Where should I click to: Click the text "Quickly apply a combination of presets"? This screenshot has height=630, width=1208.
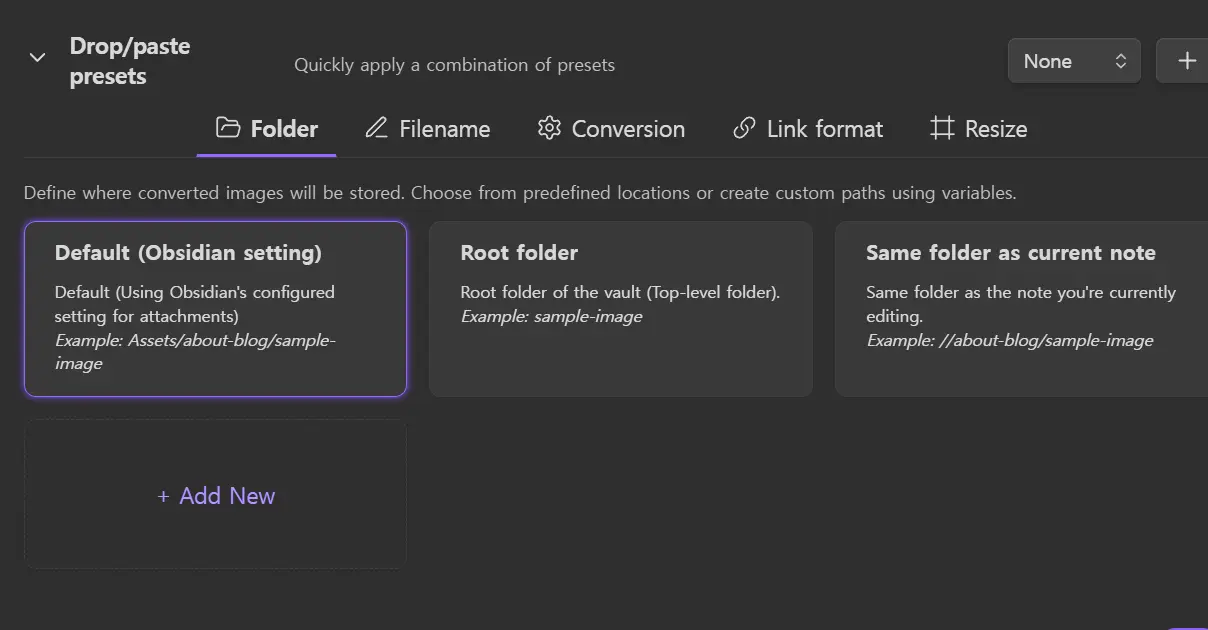tap(455, 65)
